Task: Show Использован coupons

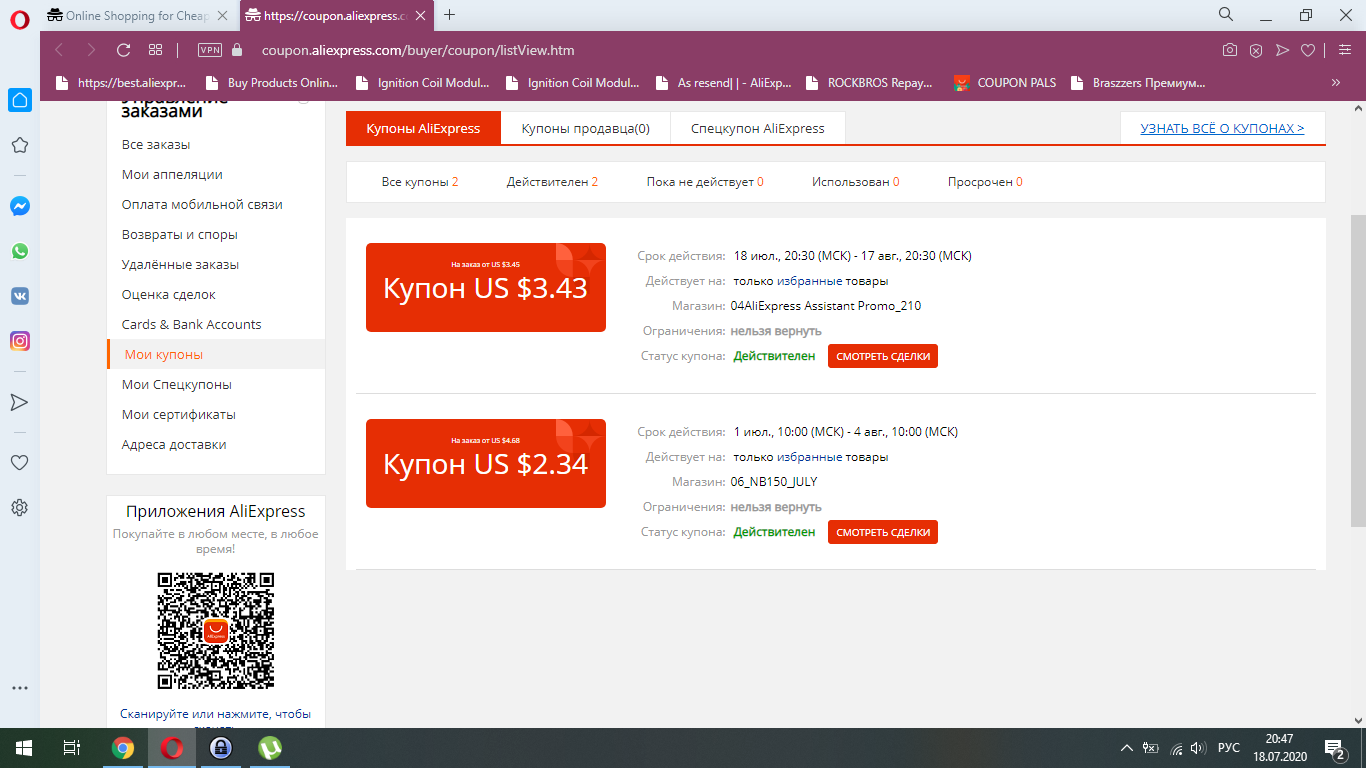Action: 855,182
